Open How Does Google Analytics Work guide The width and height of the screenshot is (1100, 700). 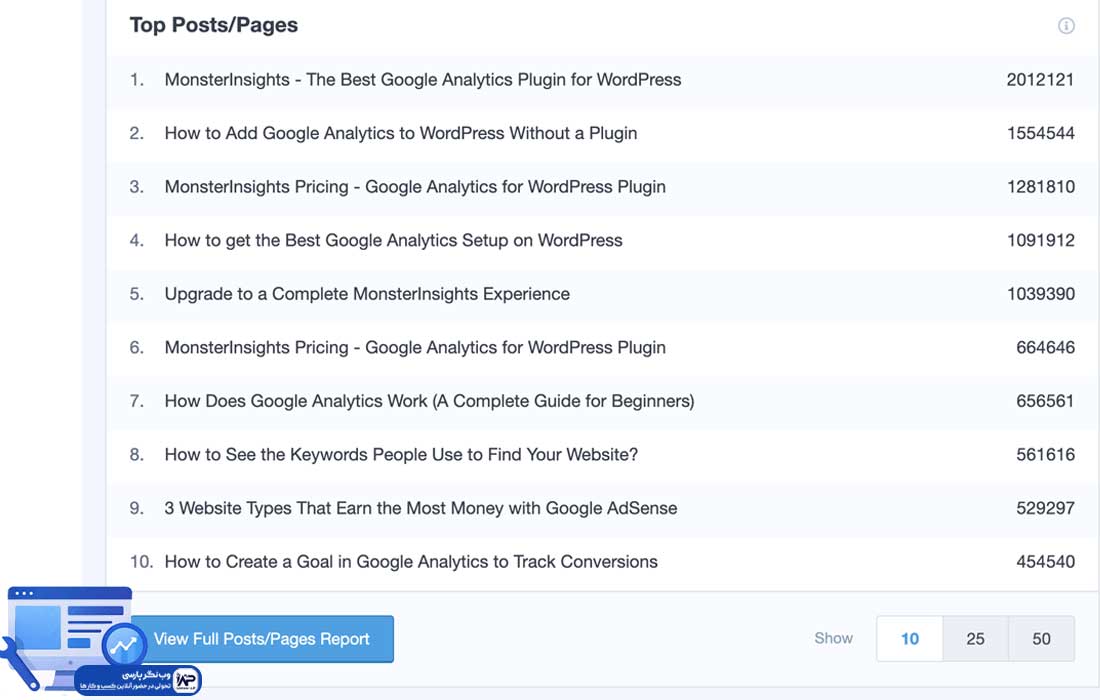(x=429, y=401)
